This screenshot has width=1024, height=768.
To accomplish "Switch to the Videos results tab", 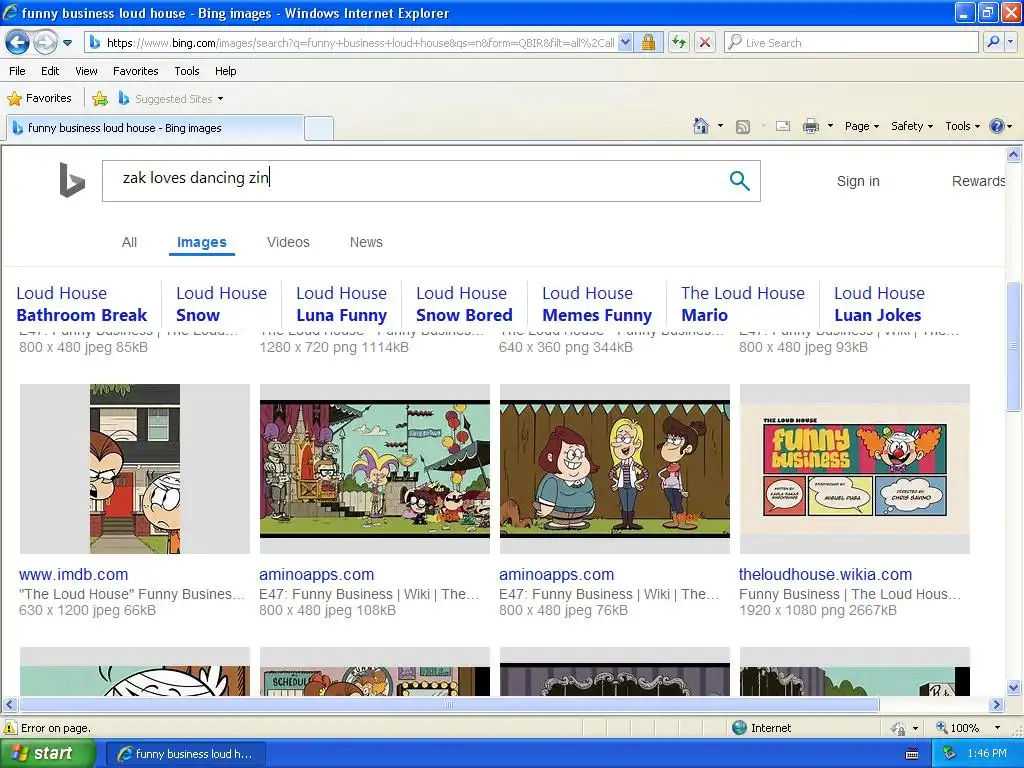I will pyautogui.click(x=288, y=242).
